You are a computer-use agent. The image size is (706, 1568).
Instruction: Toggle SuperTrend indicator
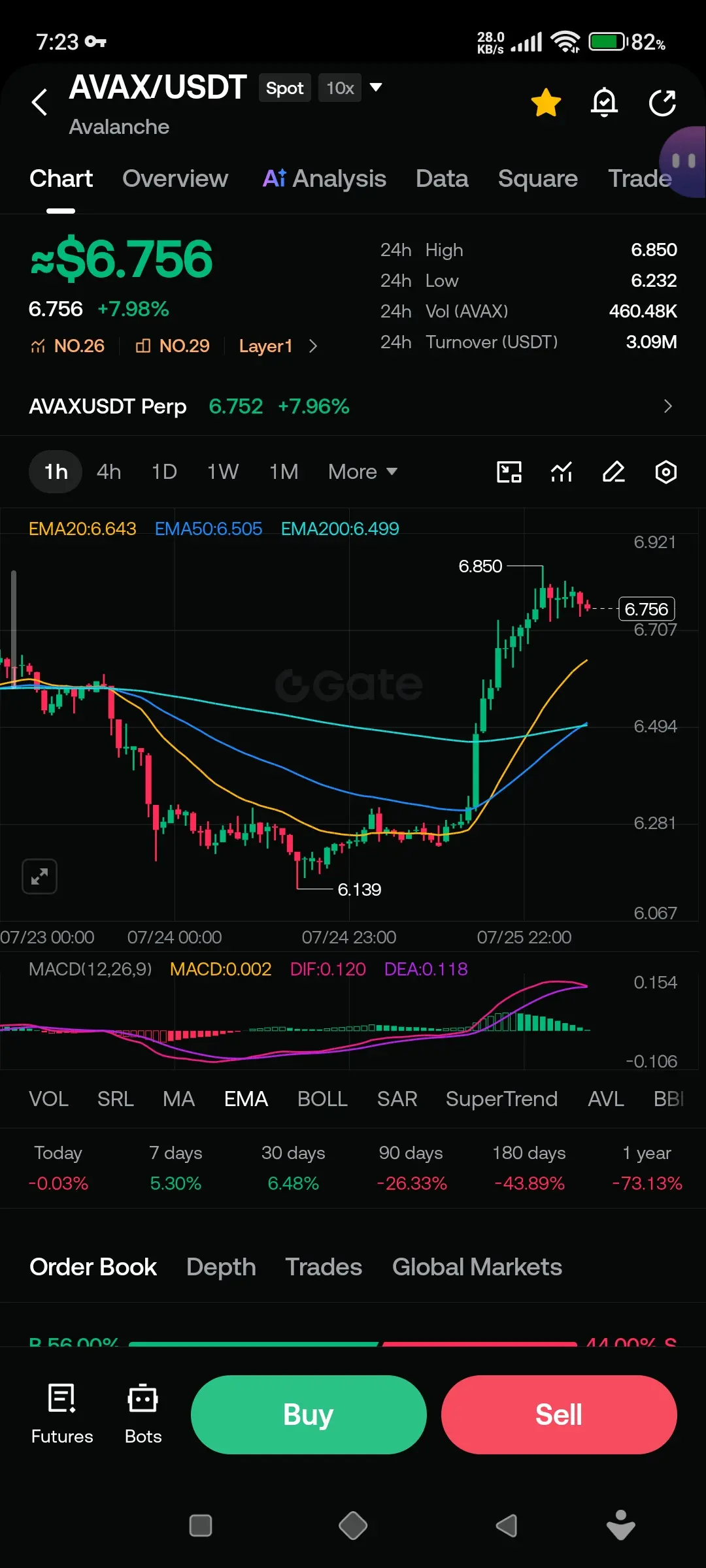[x=501, y=1099]
